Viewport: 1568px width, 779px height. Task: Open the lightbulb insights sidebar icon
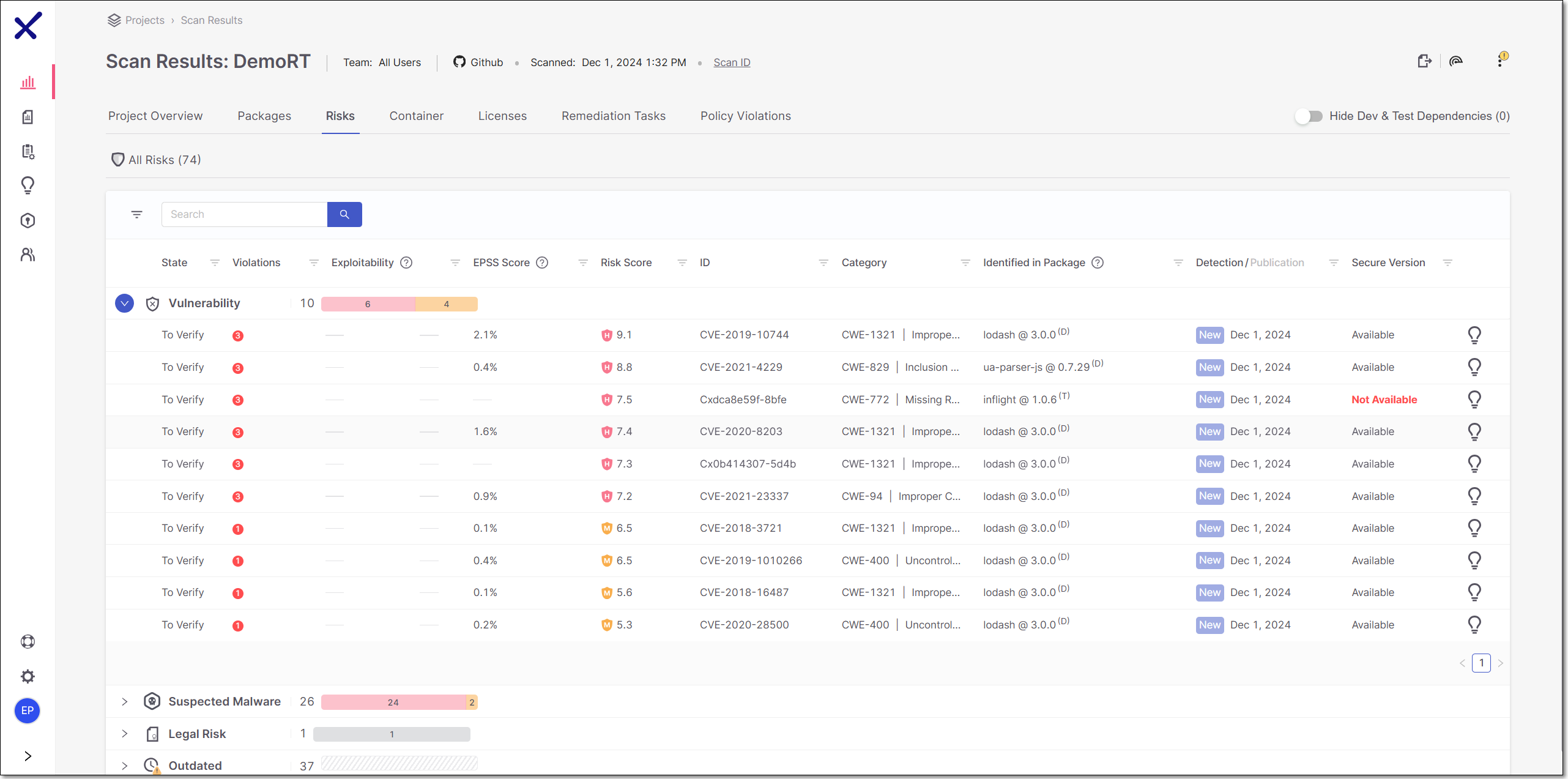[x=28, y=185]
